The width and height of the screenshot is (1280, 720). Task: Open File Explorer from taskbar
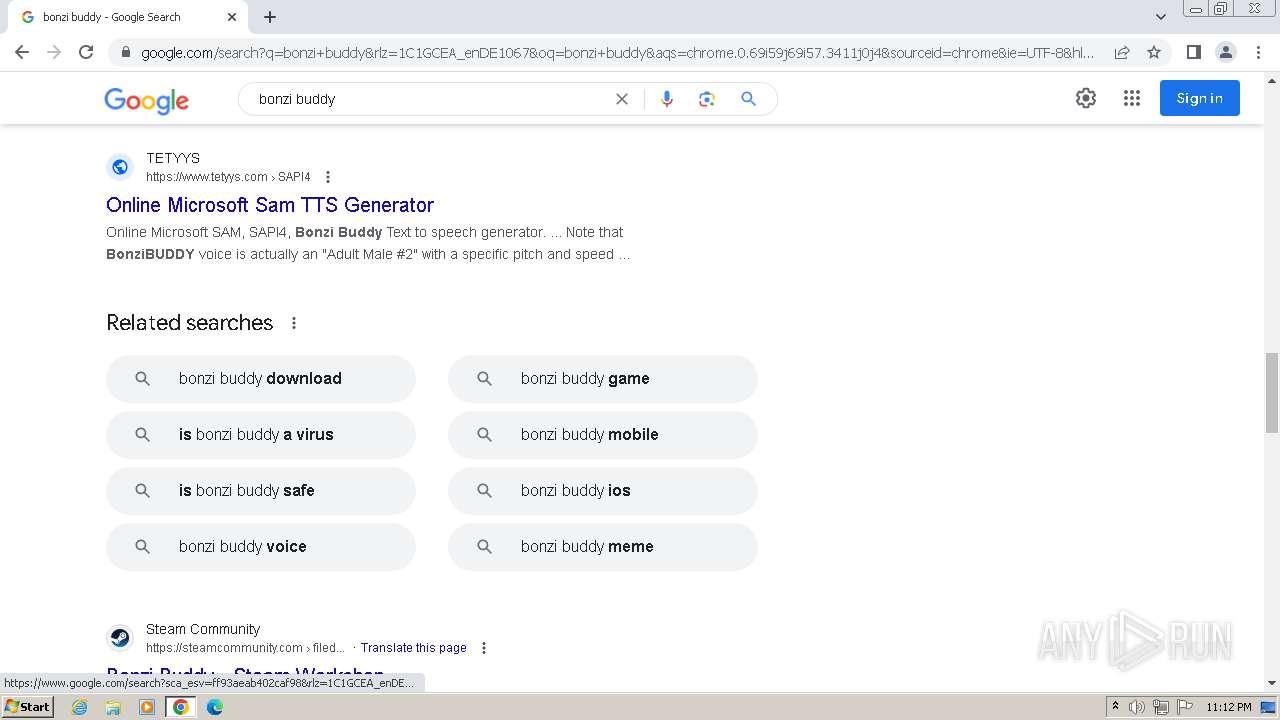(113, 707)
